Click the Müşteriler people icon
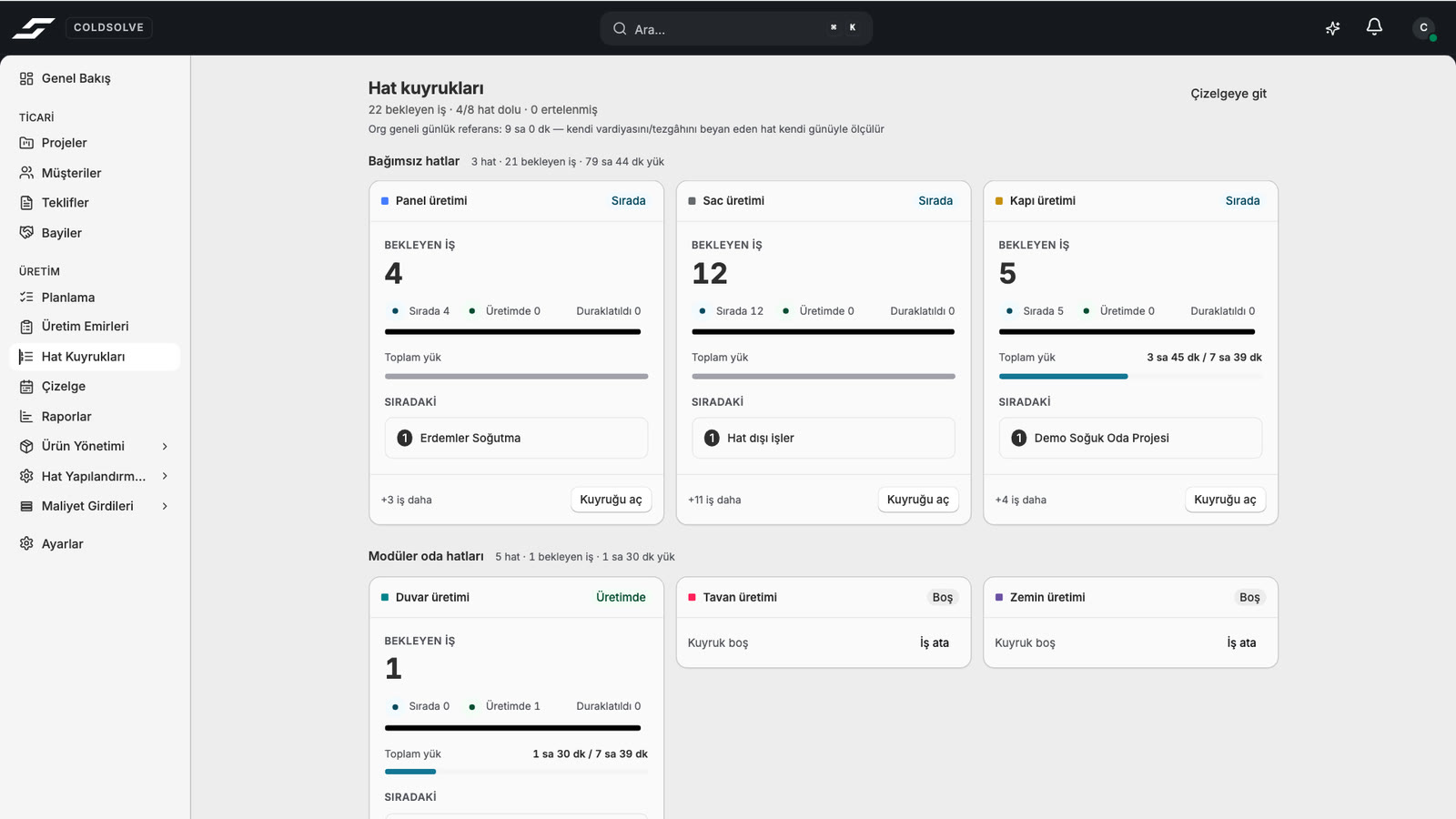 coord(26,173)
